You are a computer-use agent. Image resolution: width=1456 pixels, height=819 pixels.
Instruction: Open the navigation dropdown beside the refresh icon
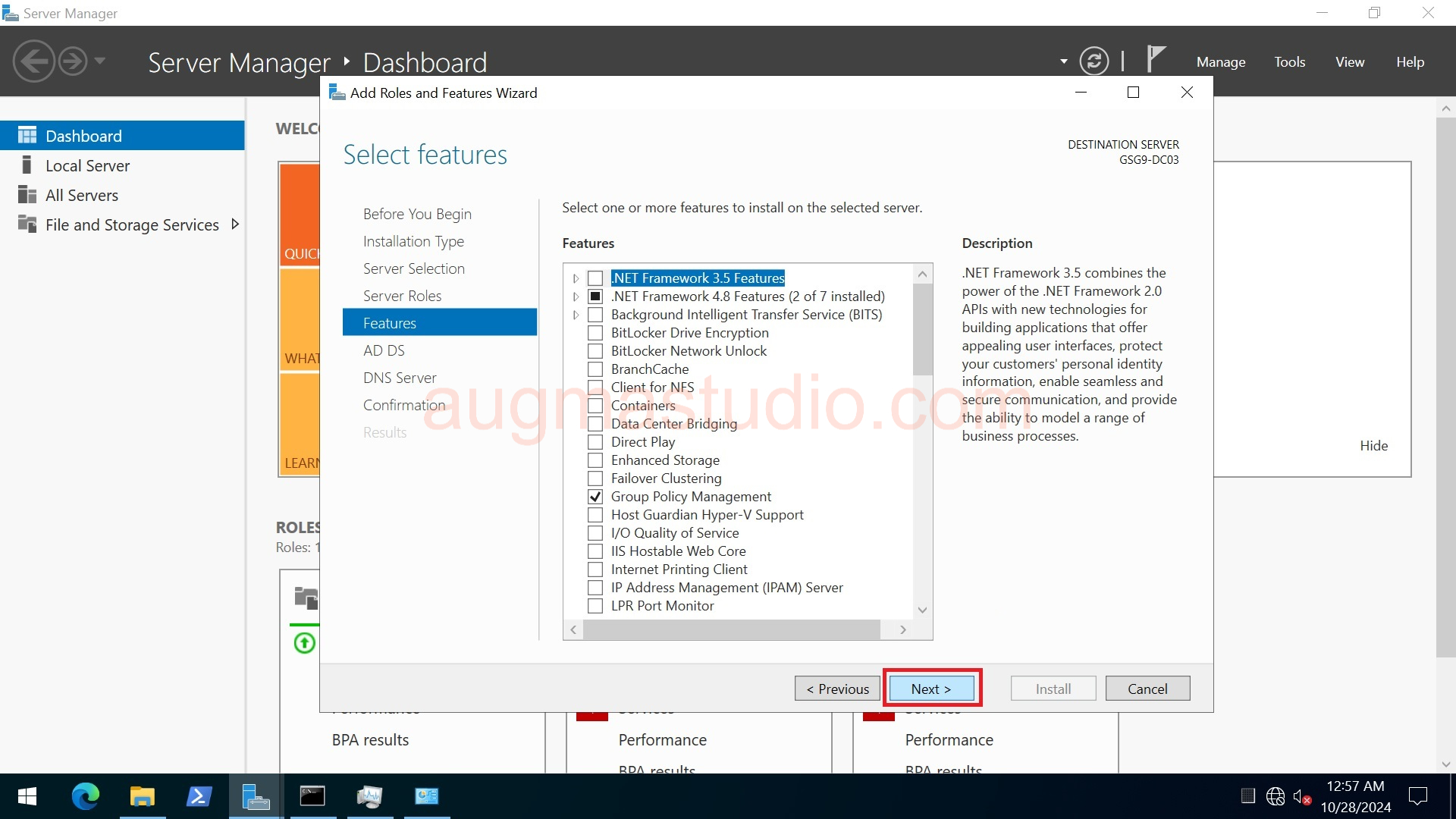pyautogui.click(x=1062, y=61)
